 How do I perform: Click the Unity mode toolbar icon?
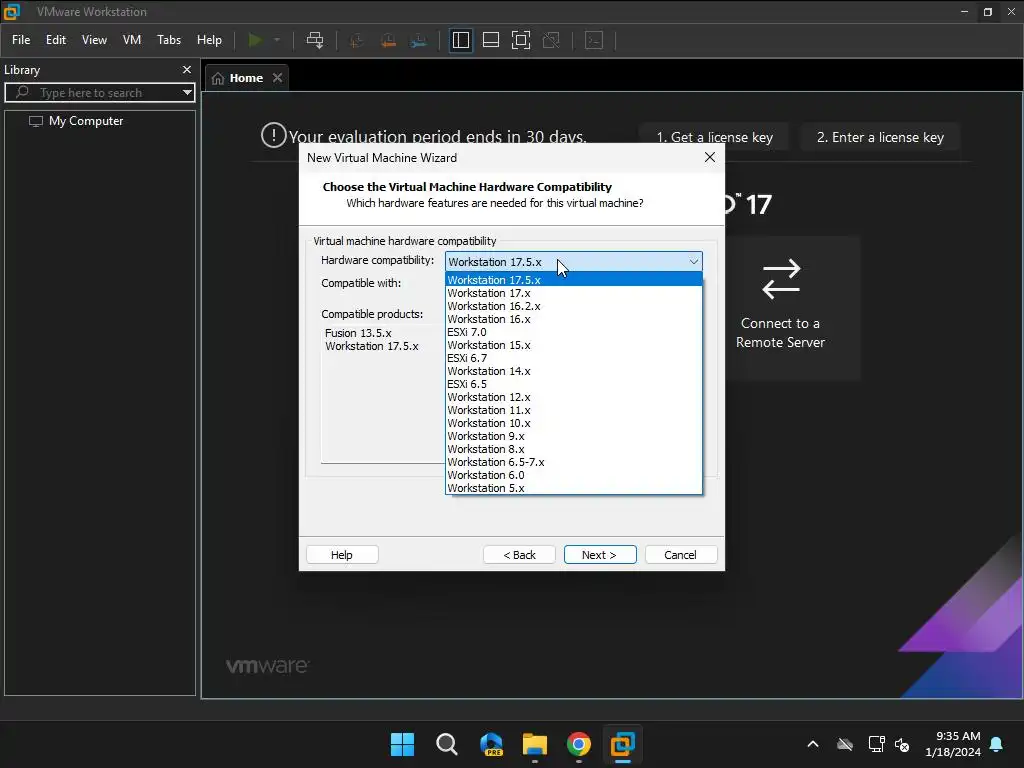551,40
